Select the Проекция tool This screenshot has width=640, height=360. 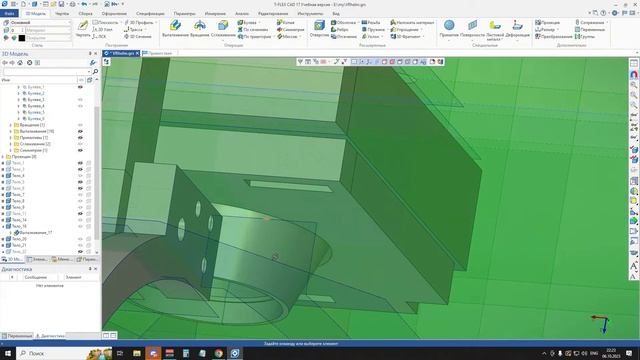click(548, 22)
